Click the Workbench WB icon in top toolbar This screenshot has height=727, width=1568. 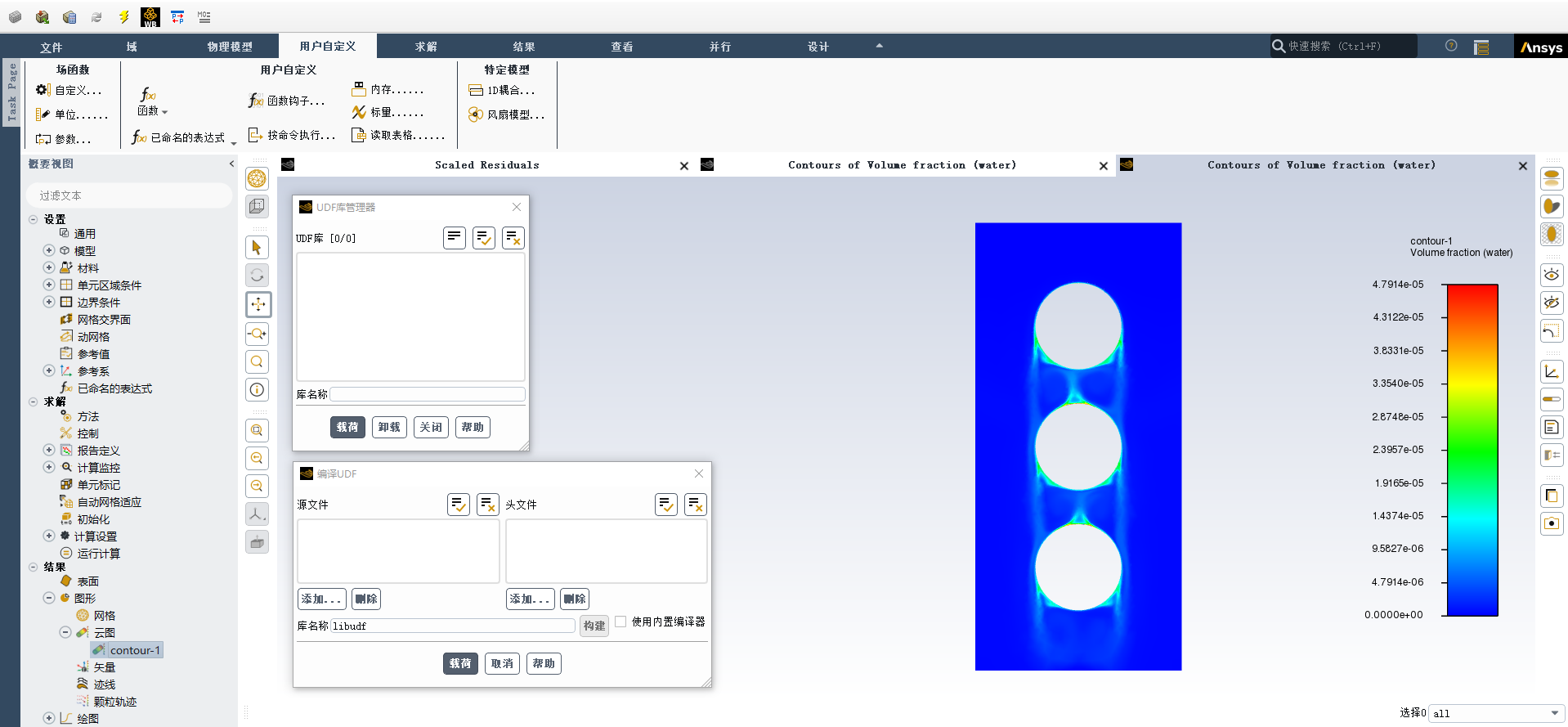150,16
